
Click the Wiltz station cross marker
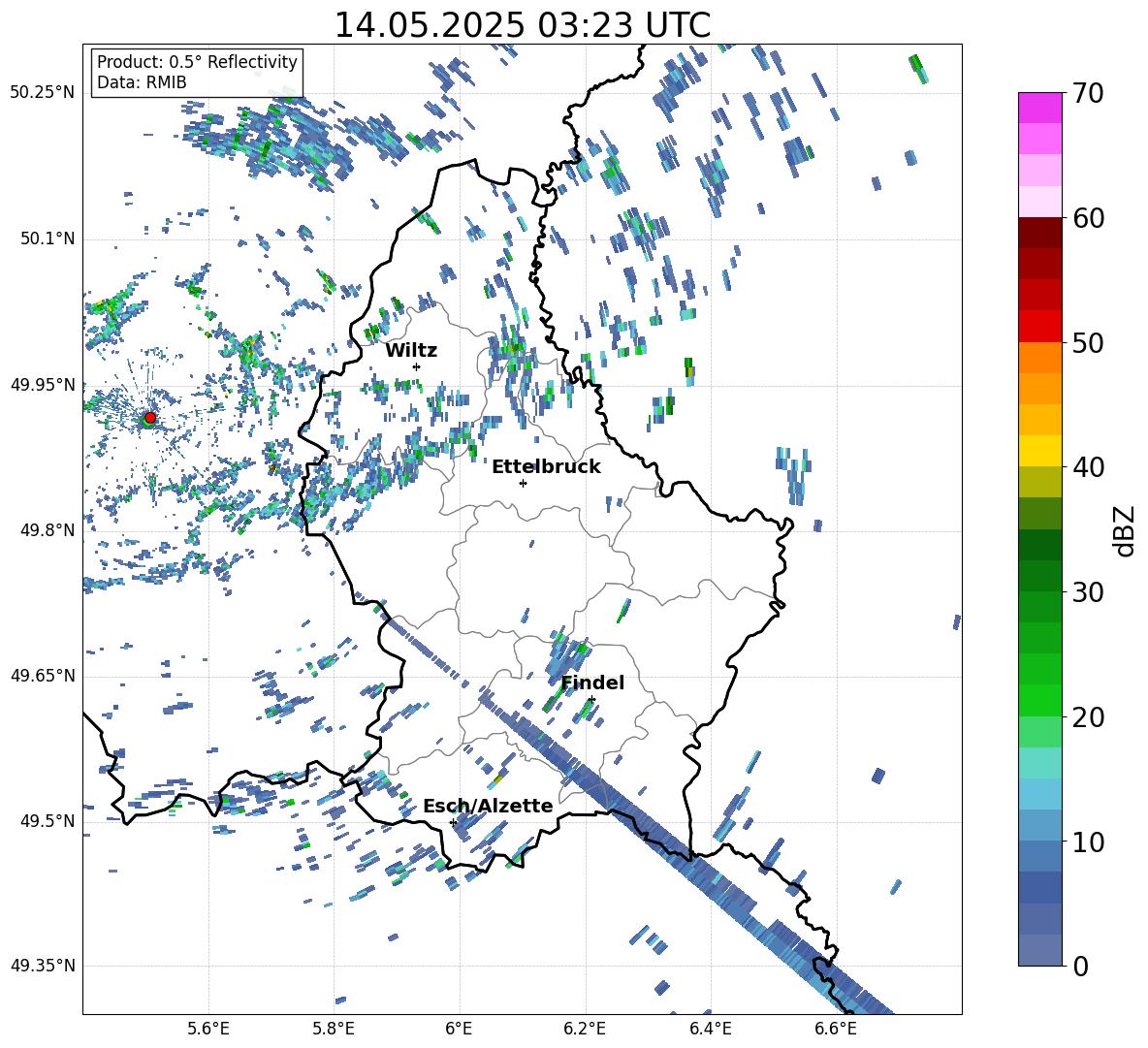417,366
